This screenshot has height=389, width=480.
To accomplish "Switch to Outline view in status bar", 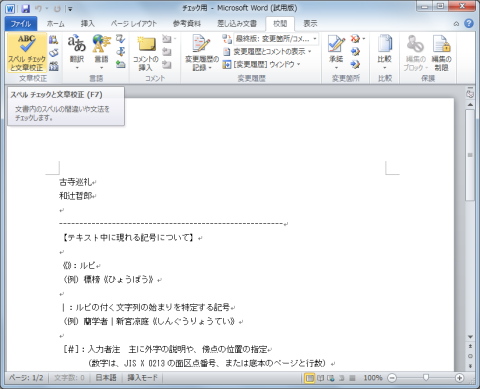I will (x=341, y=378).
